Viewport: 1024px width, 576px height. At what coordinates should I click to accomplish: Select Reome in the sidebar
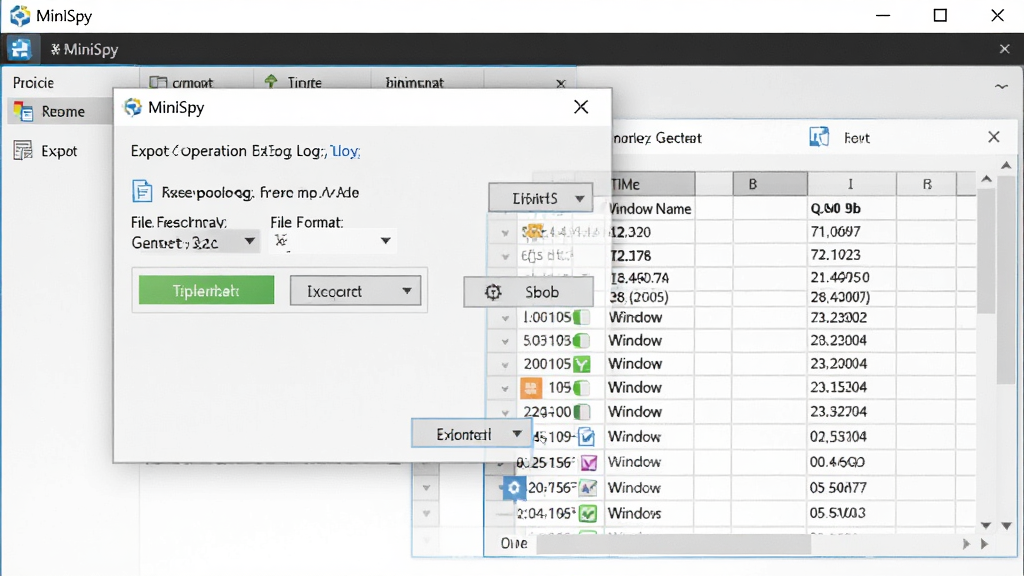pos(61,112)
